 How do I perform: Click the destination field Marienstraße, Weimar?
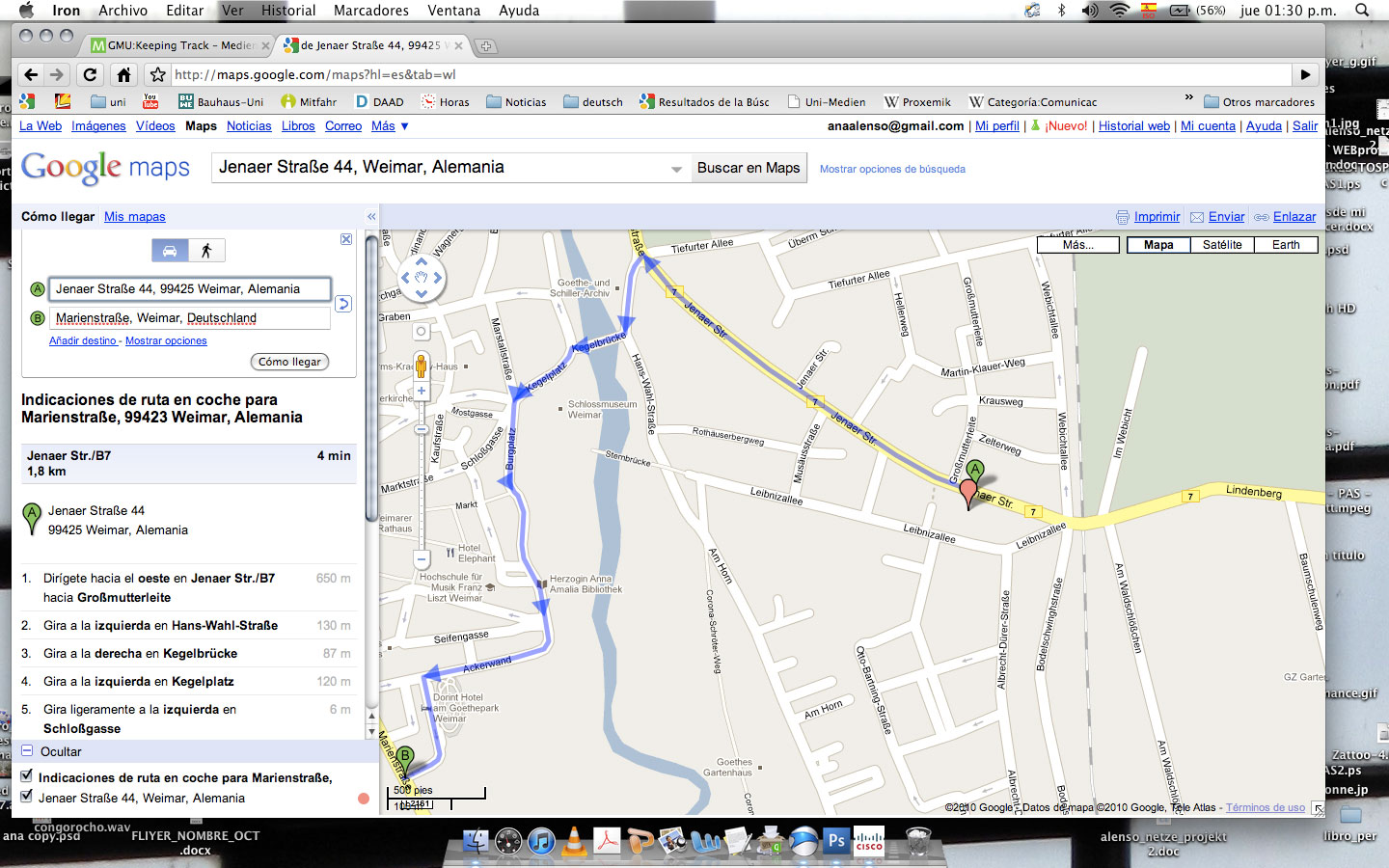(x=190, y=318)
